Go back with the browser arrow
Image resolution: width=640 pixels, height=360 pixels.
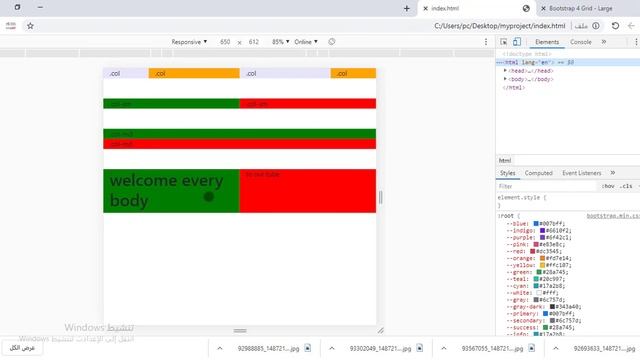pos(631,26)
